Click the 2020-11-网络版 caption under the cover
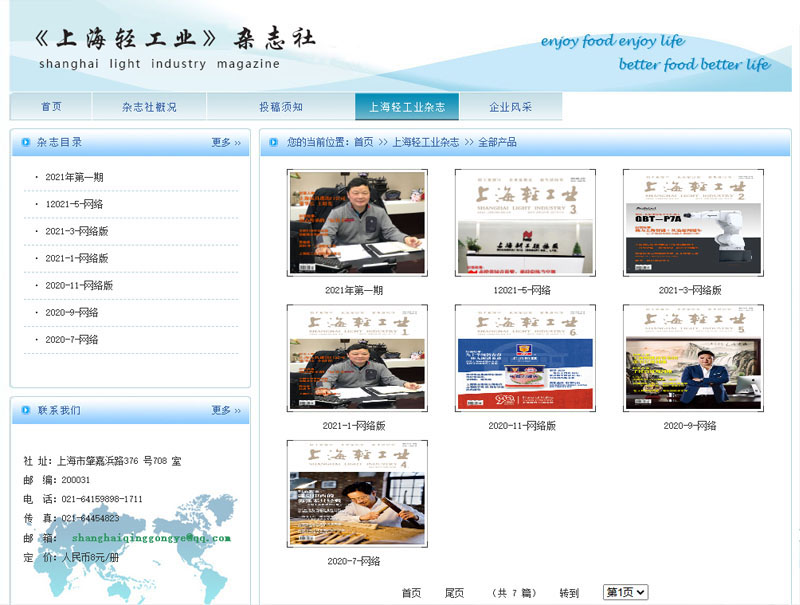800x605 pixels. click(522, 425)
